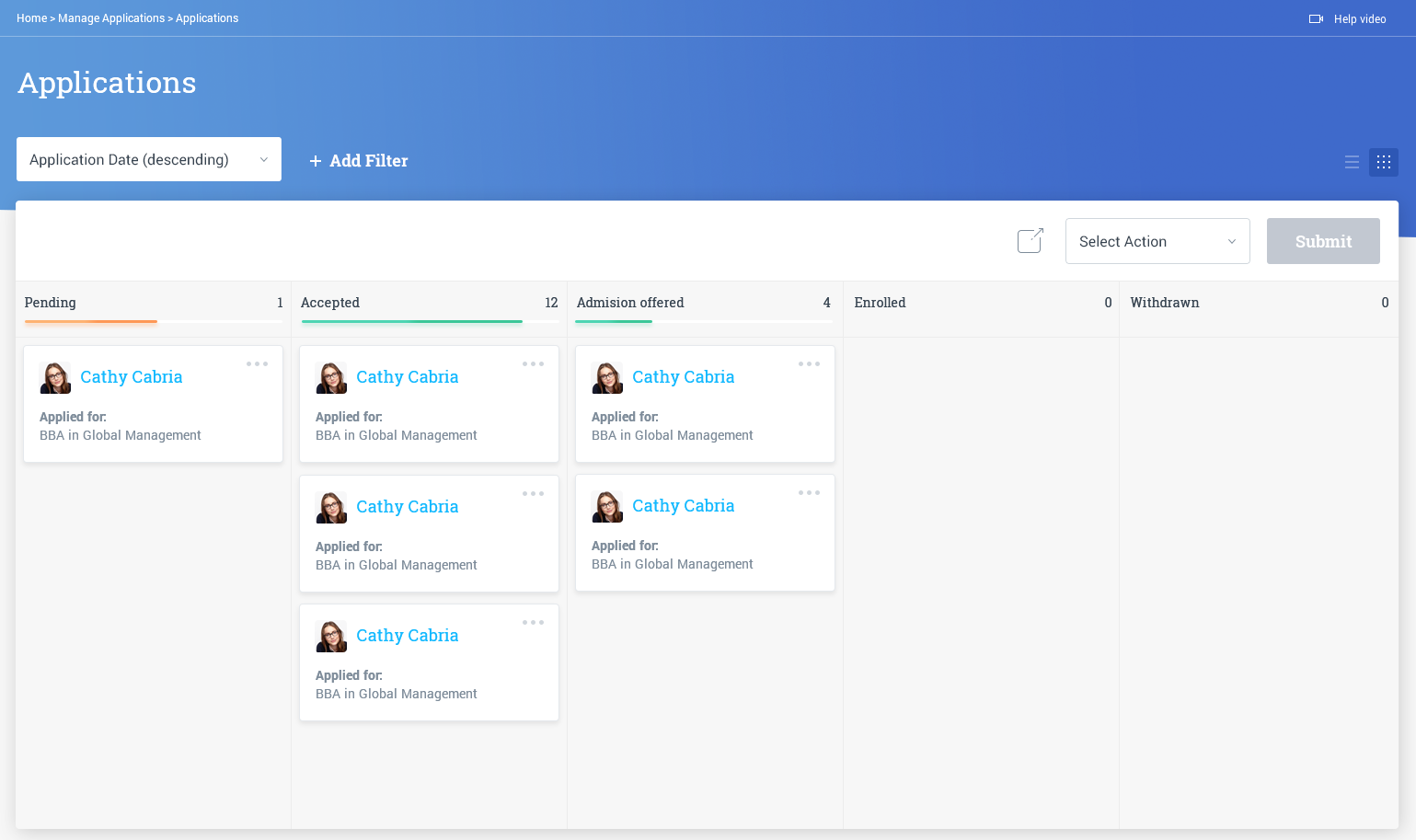
Task: Click Applied for label on second Admision offered card
Action: 625,546
